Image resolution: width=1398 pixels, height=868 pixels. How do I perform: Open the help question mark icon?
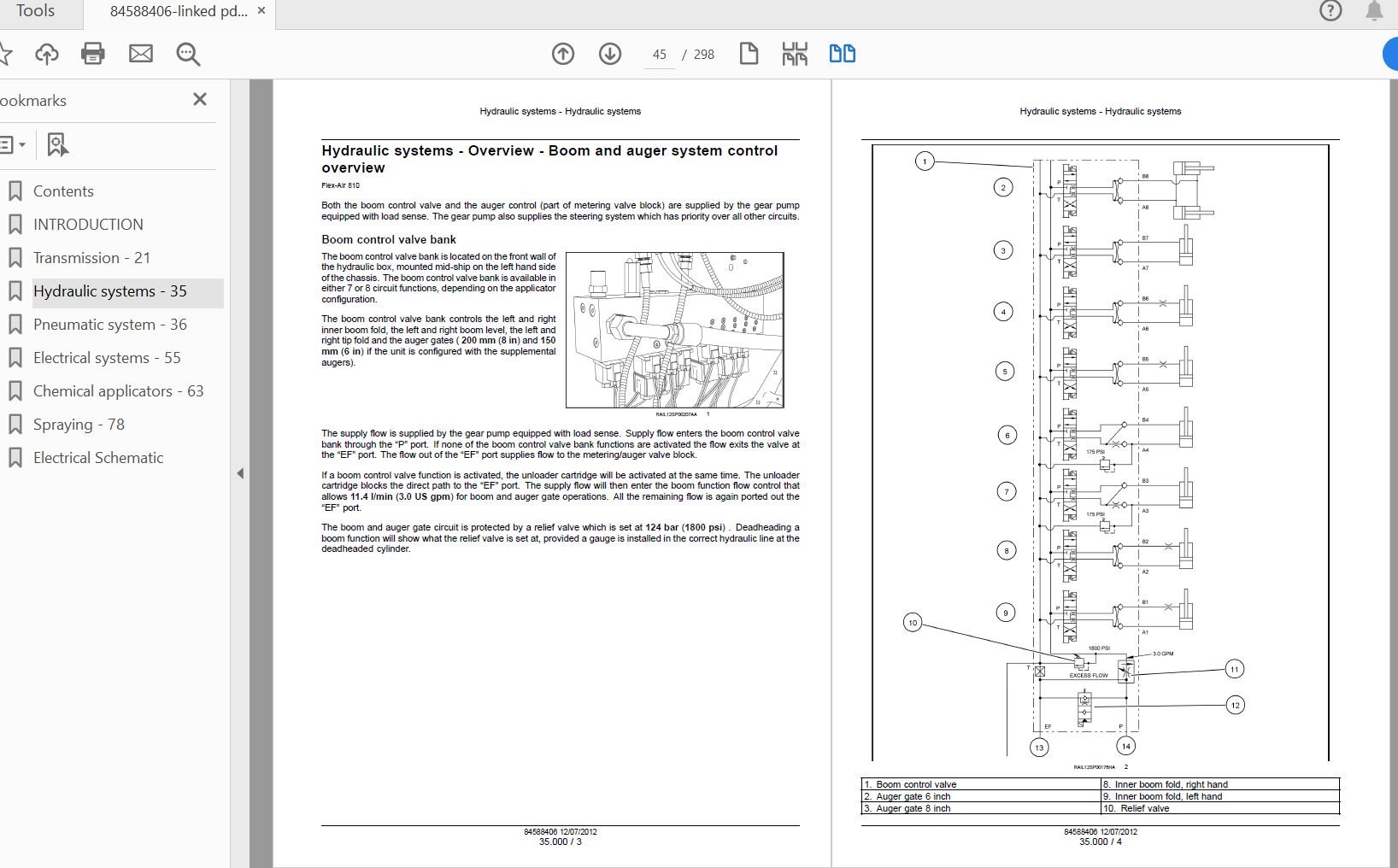click(x=1330, y=11)
